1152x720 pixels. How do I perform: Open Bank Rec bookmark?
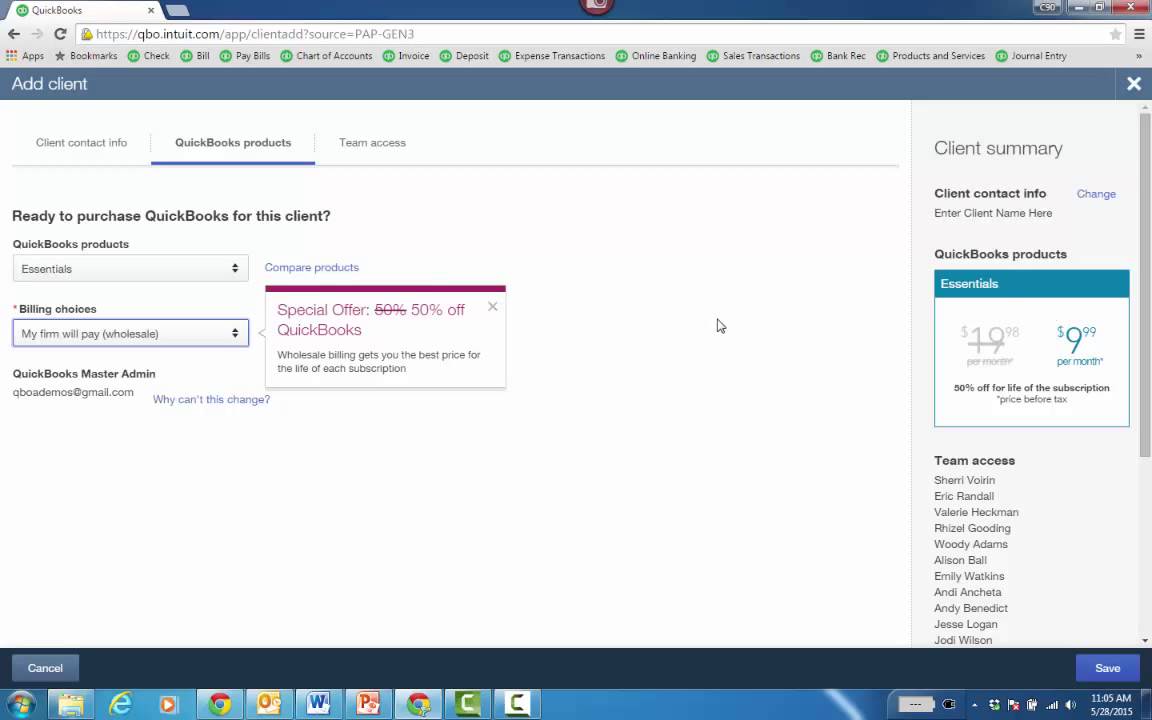click(838, 56)
